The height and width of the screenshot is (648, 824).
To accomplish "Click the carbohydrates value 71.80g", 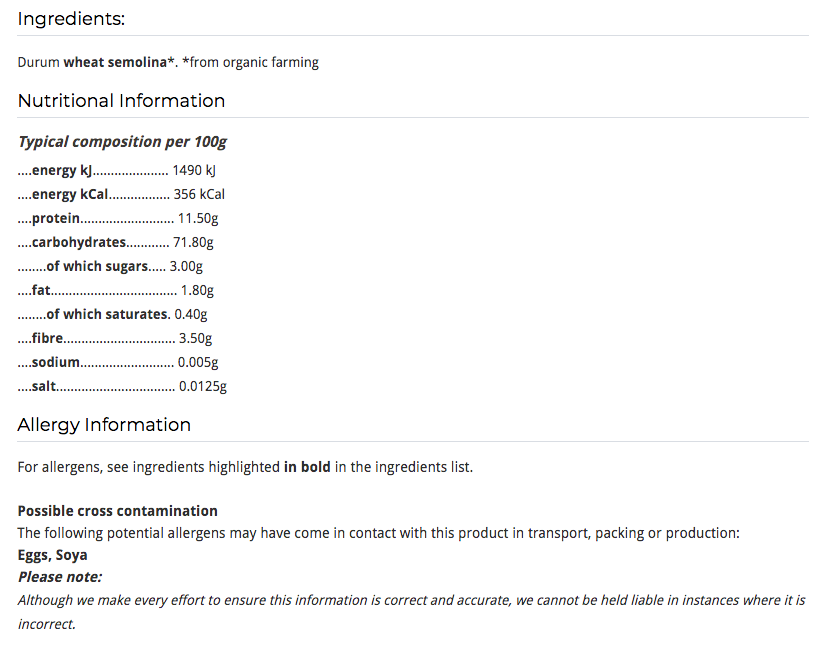I will pos(193,242).
